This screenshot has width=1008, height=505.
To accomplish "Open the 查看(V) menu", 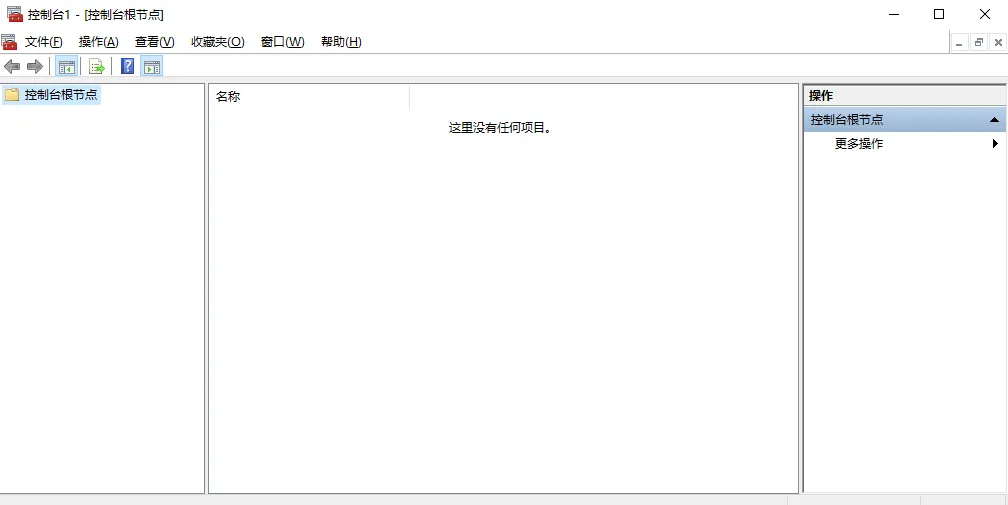I will [x=154, y=42].
